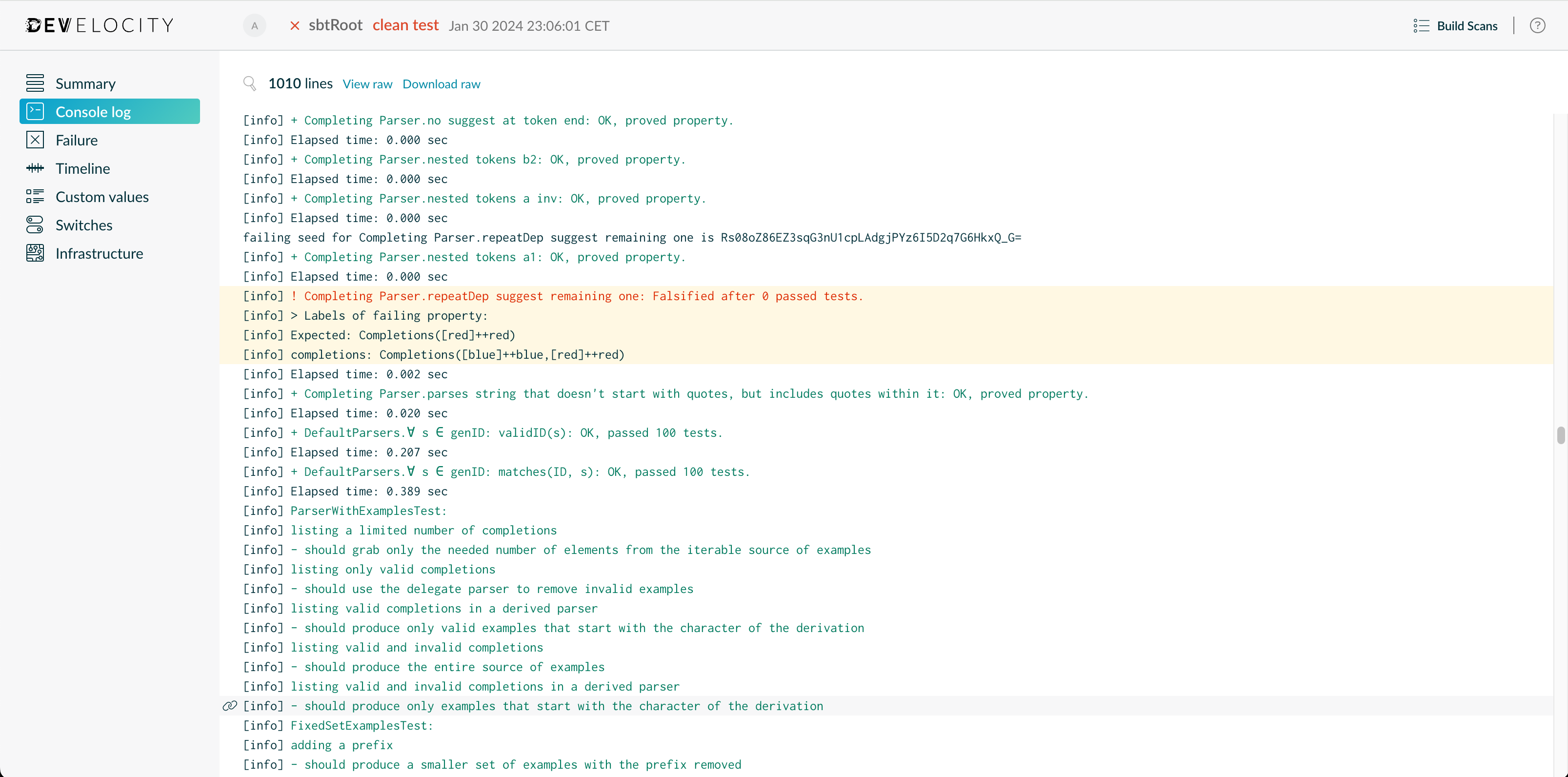
Task: Click Download raw
Action: (x=442, y=83)
